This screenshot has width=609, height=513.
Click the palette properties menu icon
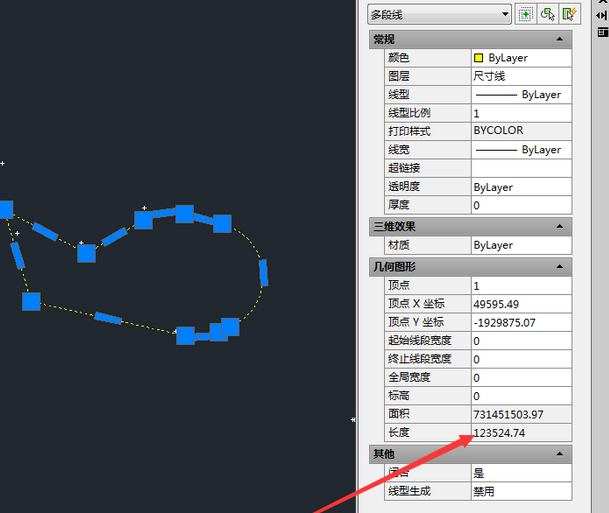point(602,32)
